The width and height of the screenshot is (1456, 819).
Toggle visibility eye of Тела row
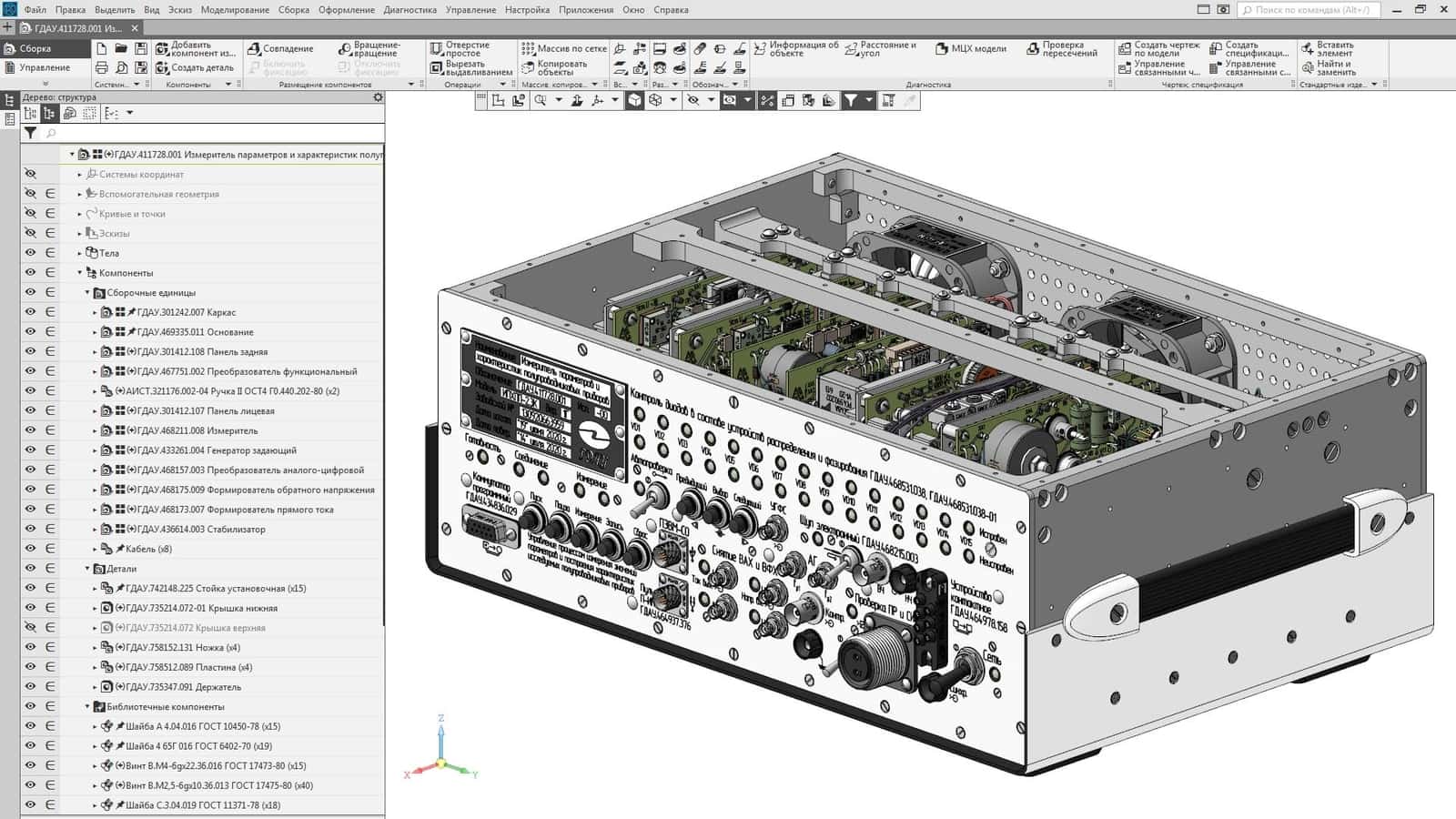[30, 253]
